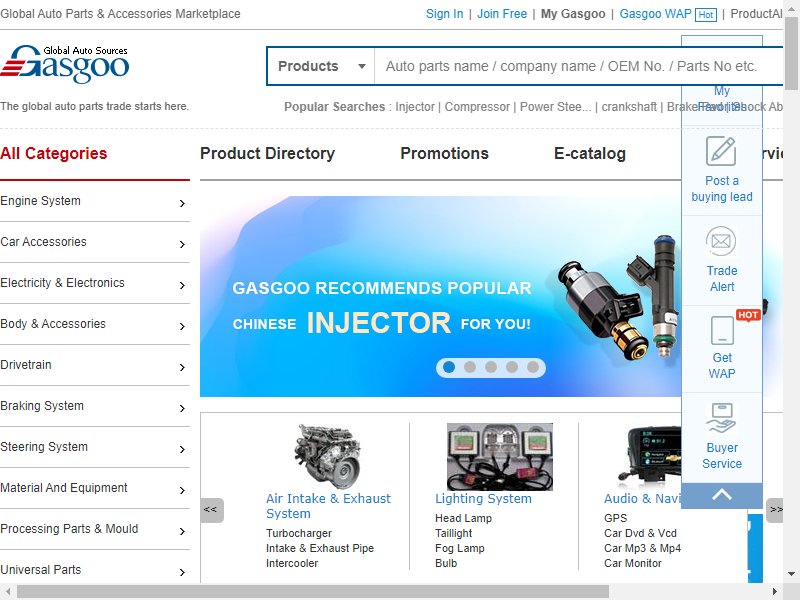Open the Products search type dropdown
Image resolution: width=800 pixels, height=600 pixels.
(321, 66)
